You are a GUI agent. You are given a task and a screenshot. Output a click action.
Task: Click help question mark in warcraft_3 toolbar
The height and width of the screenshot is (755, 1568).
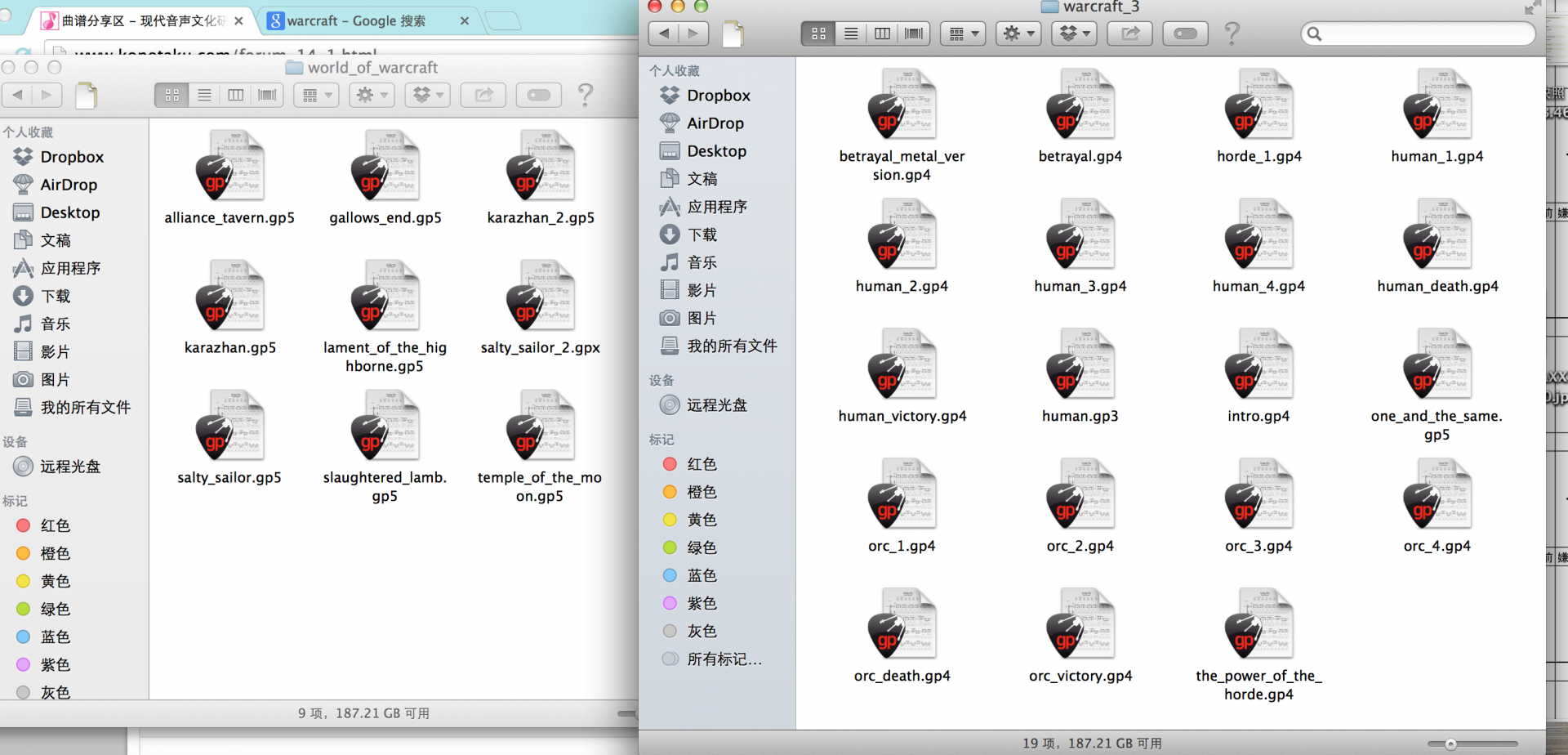coord(1232,34)
